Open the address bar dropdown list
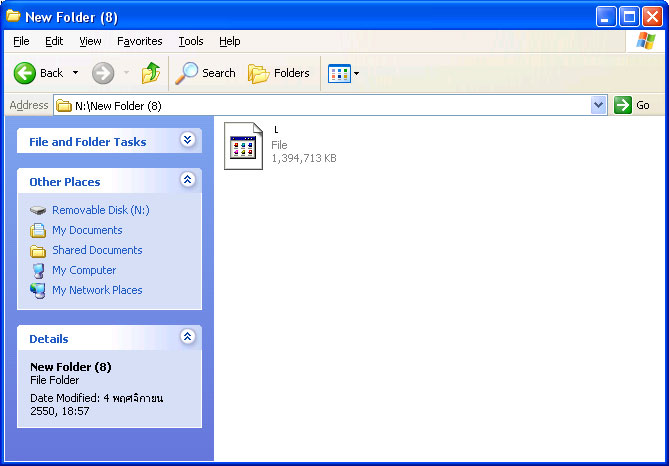This screenshot has width=669, height=466. point(599,105)
